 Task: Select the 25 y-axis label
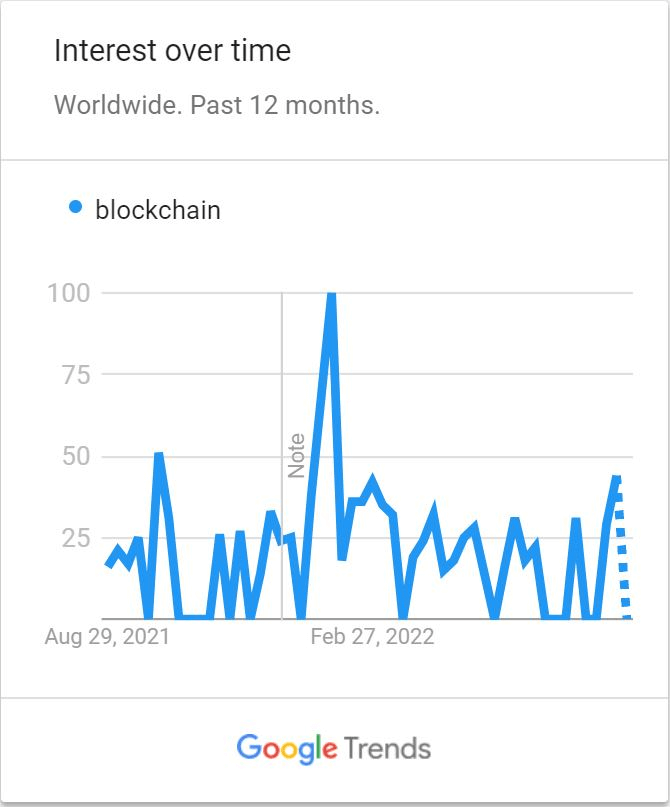(76, 538)
